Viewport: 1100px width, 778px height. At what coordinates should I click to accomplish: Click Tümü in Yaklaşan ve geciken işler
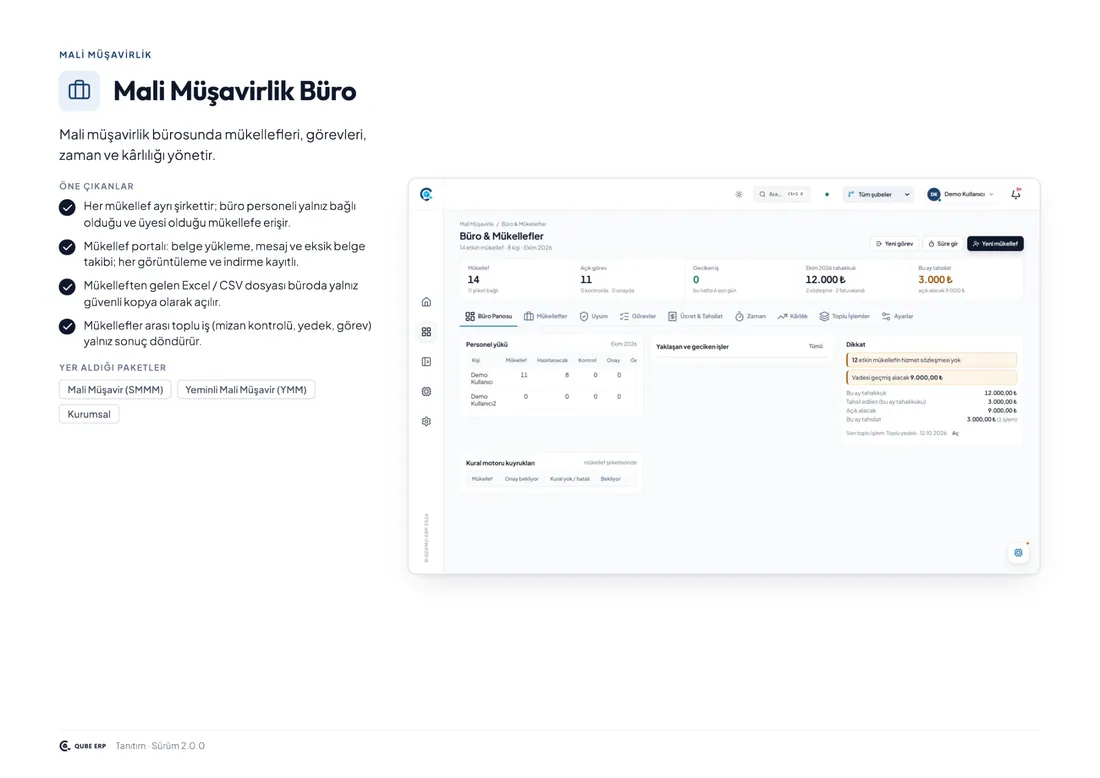point(815,346)
